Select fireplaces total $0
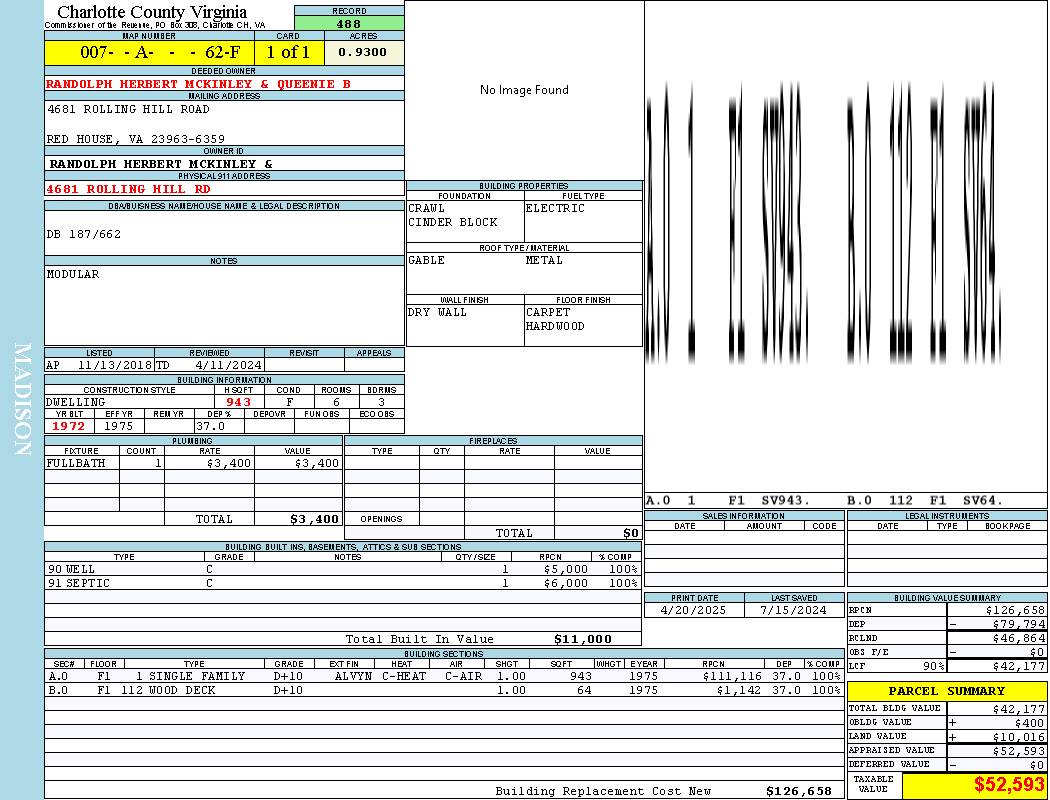 point(631,534)
